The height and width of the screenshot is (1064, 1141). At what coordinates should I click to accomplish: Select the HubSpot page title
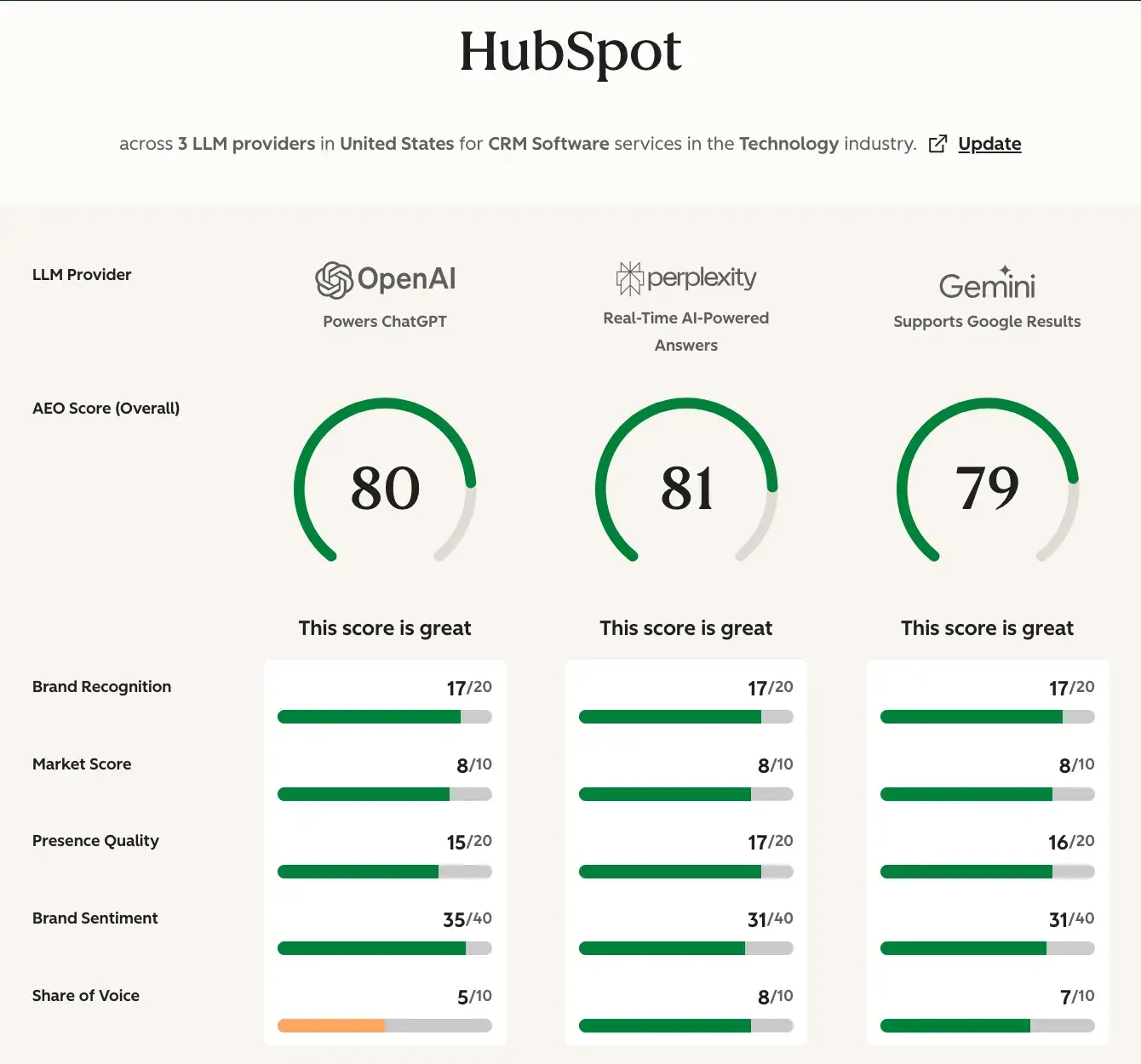(570, 51)
